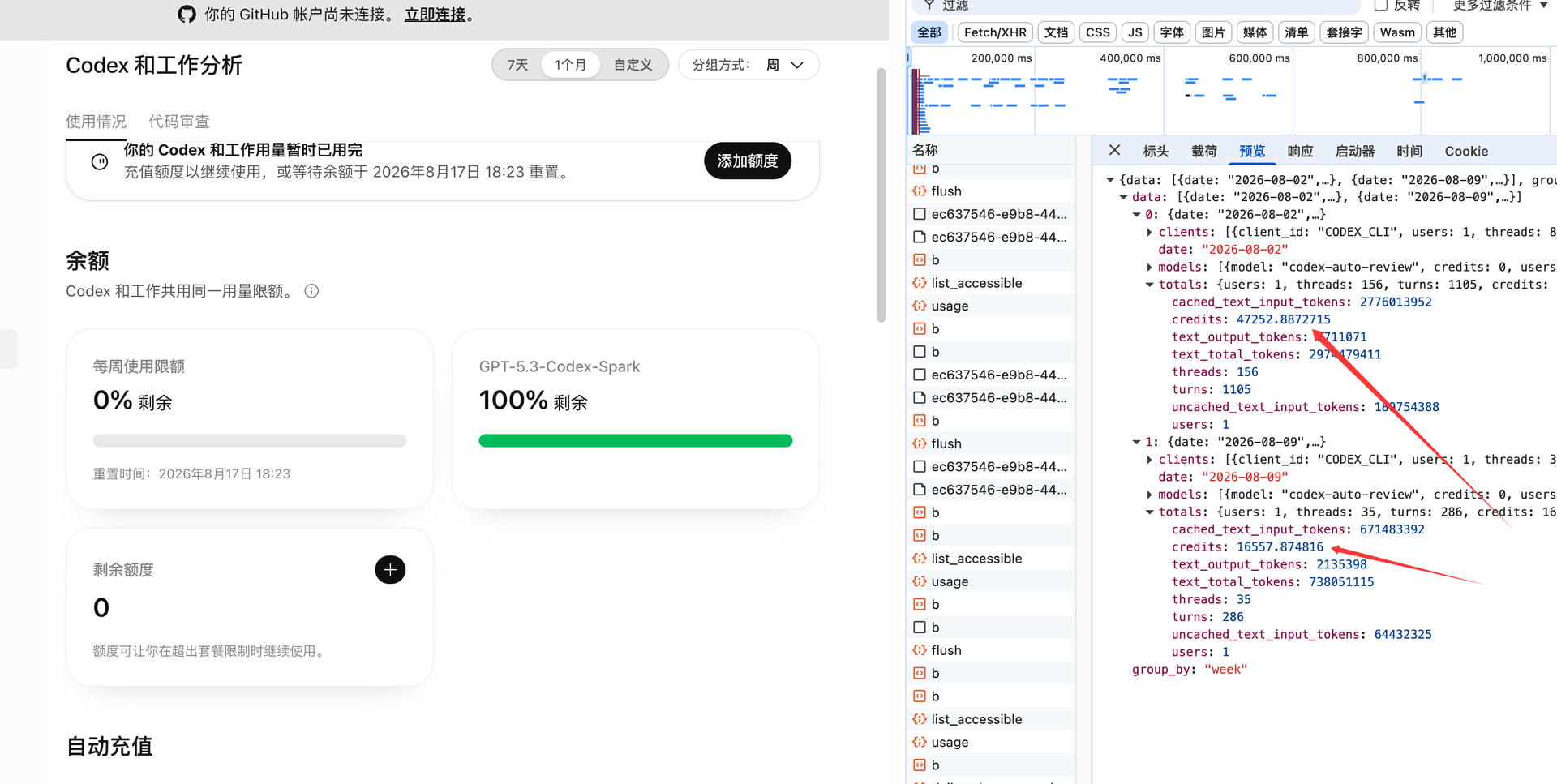The height and width of the screenshot is (784, 1557).
Task: Click the GitHub logo icon in banner
Action: (x=187, y=15)
